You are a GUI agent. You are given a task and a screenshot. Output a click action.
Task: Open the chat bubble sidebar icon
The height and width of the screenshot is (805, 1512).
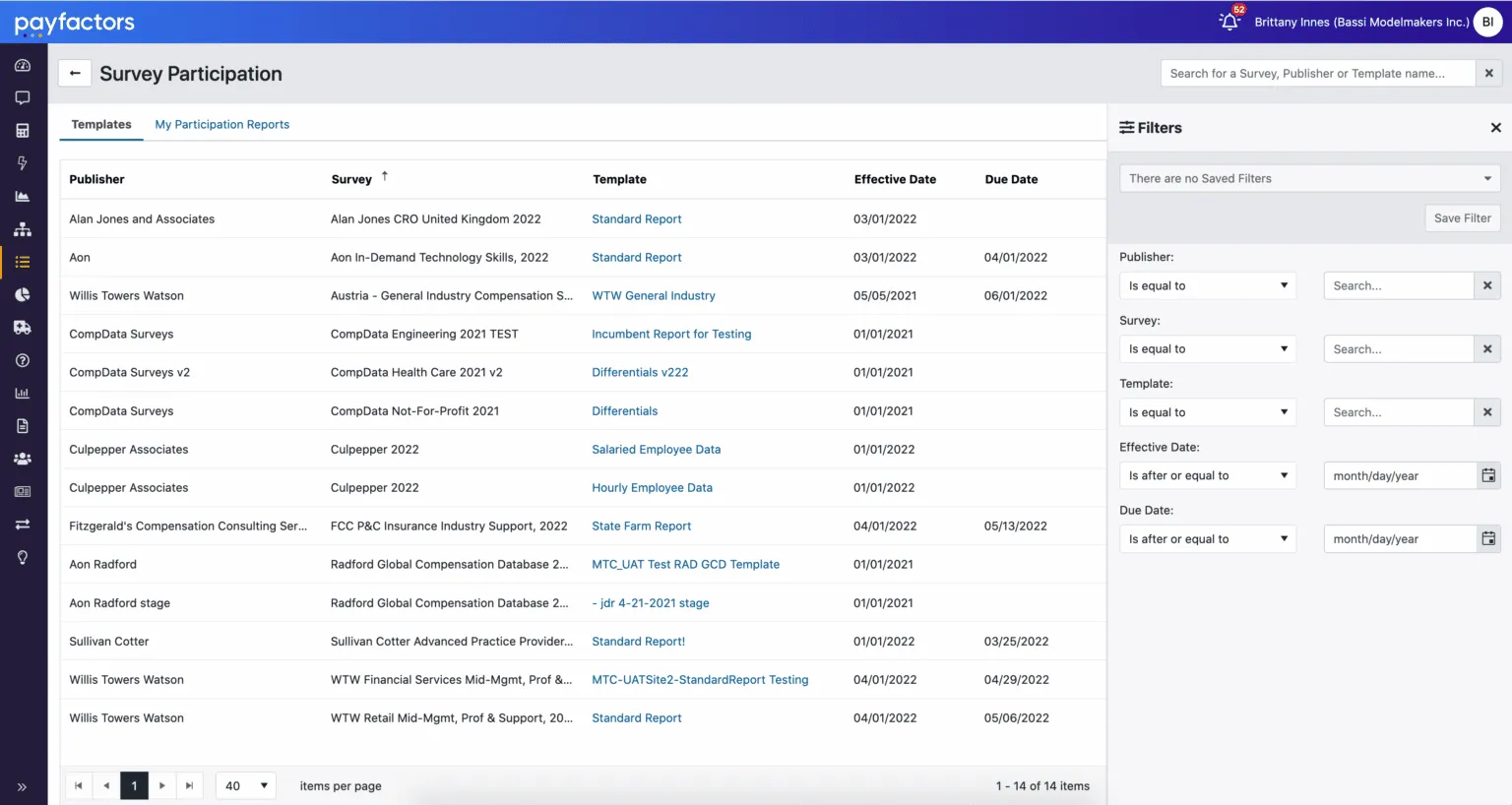coord(23,97)
